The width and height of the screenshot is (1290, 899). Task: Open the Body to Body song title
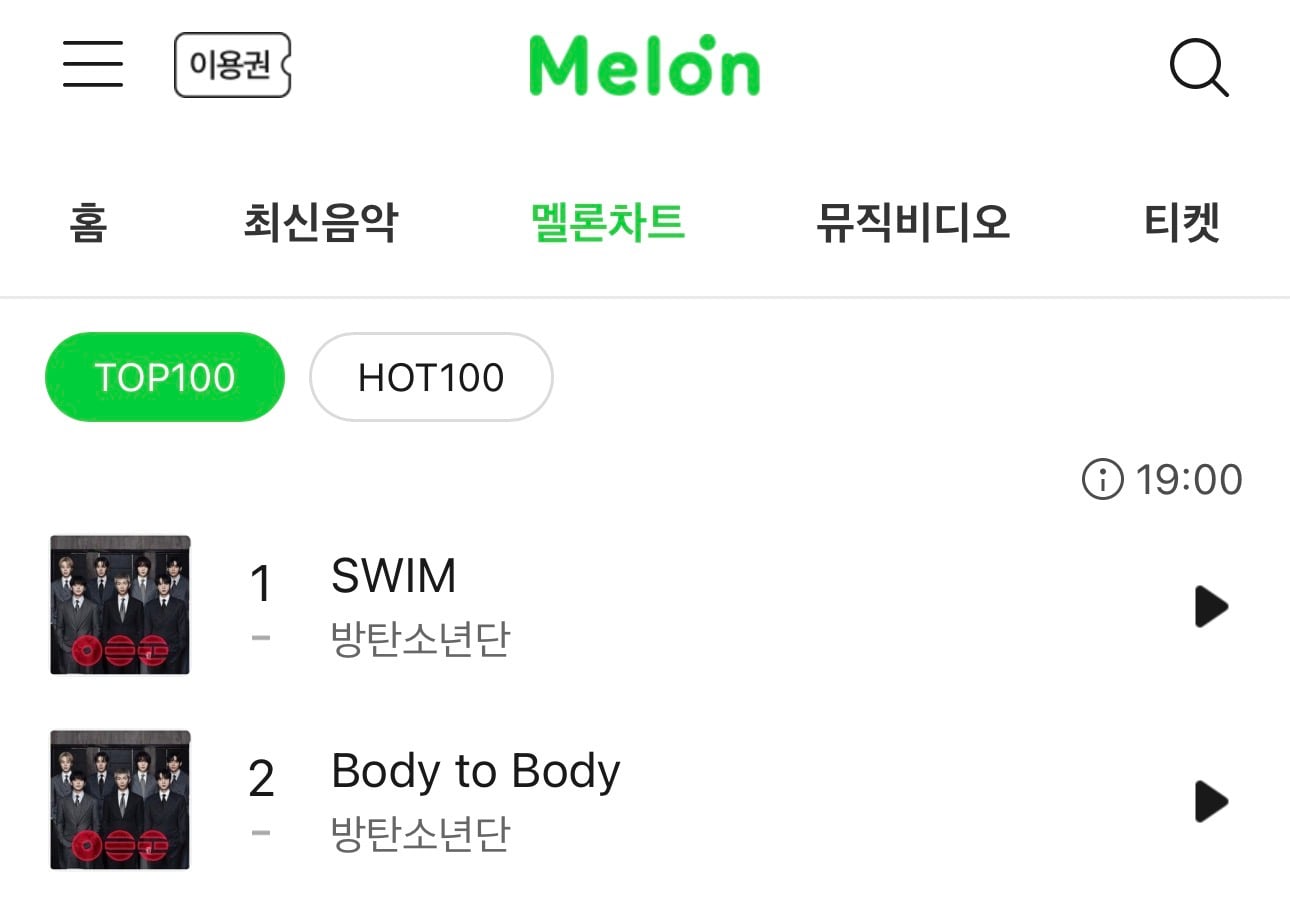coord(476,771)
